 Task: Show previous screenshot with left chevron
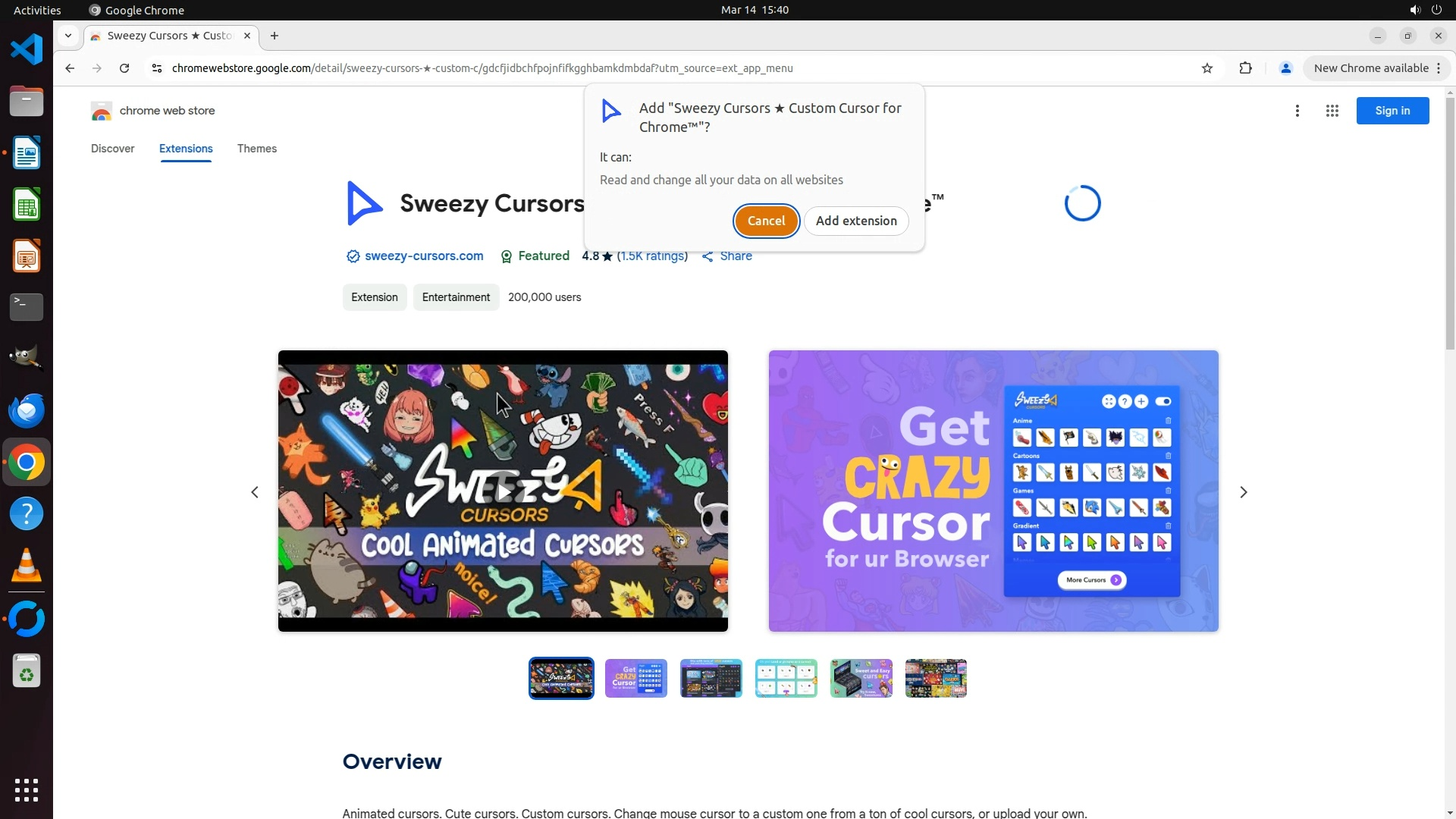(255, 492)
